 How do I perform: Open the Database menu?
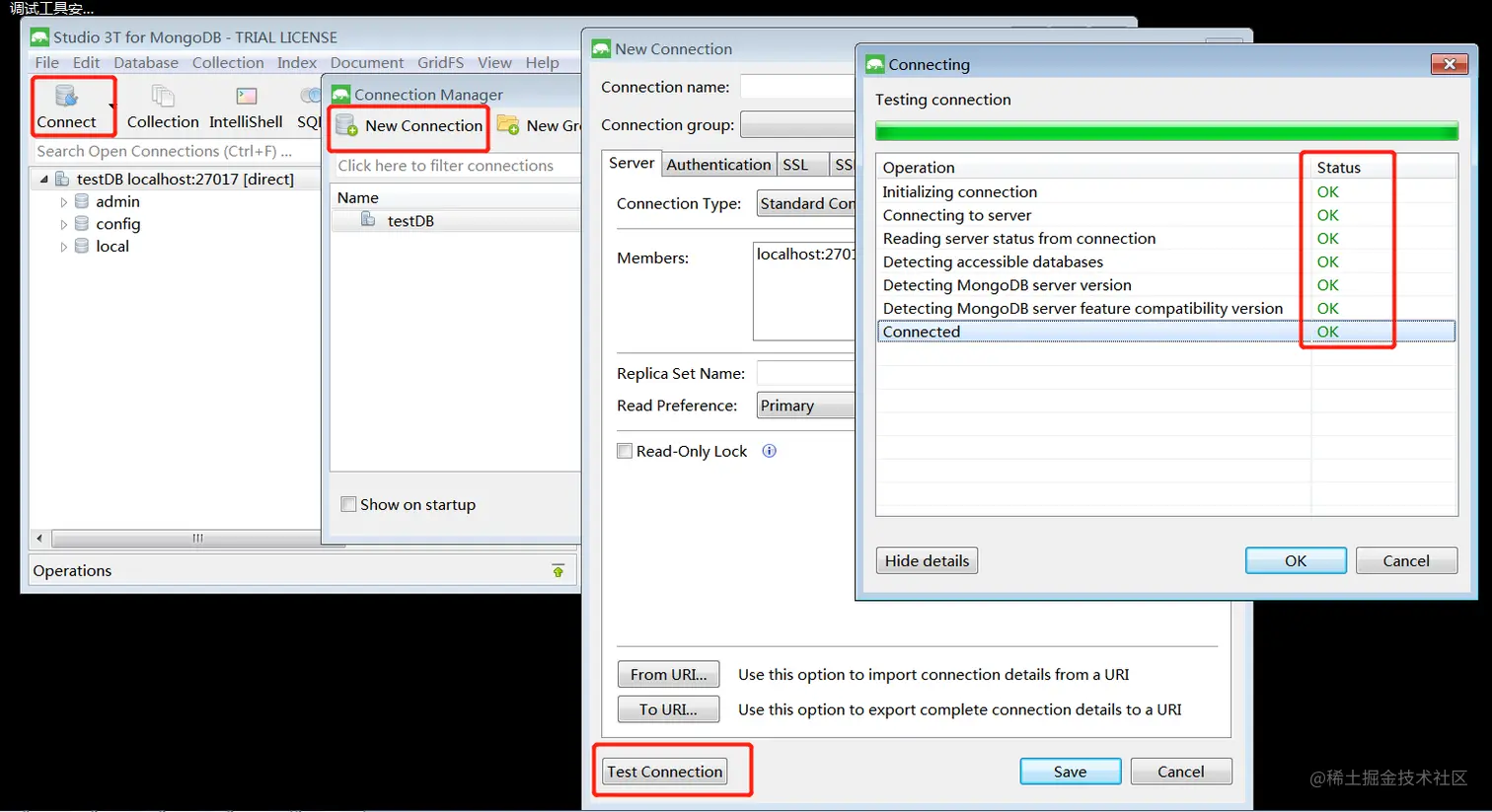click(146, 62)
